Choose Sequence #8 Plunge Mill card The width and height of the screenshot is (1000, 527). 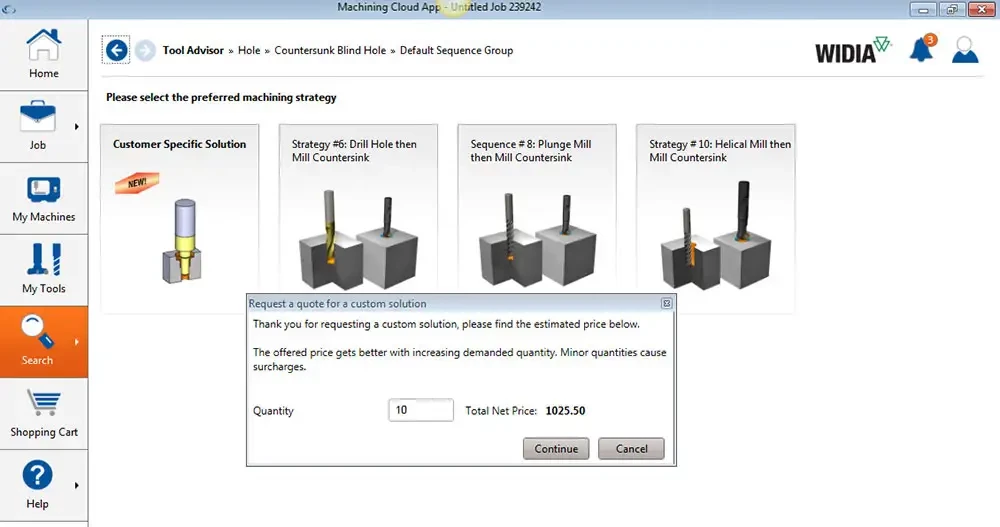(537, 211)
